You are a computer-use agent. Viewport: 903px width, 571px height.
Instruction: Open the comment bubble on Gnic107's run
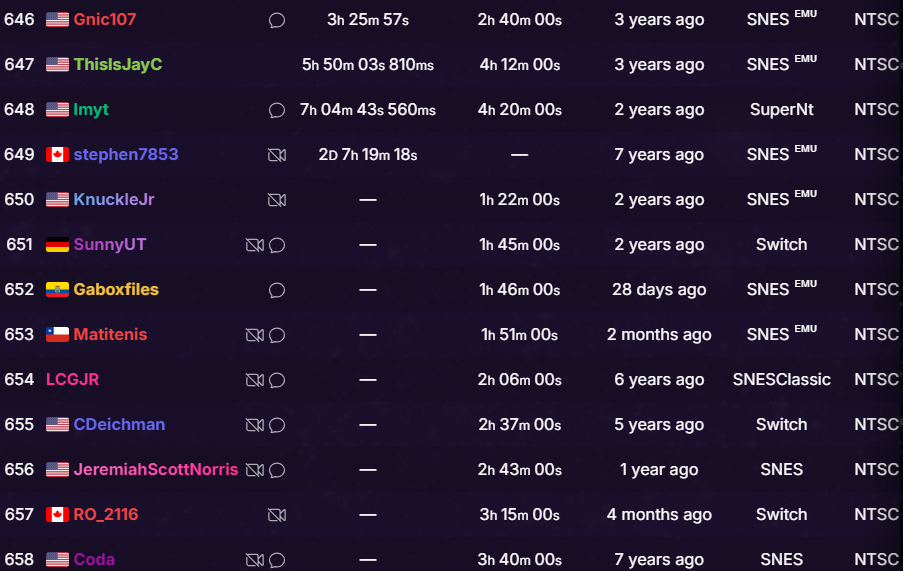(277, 20)
